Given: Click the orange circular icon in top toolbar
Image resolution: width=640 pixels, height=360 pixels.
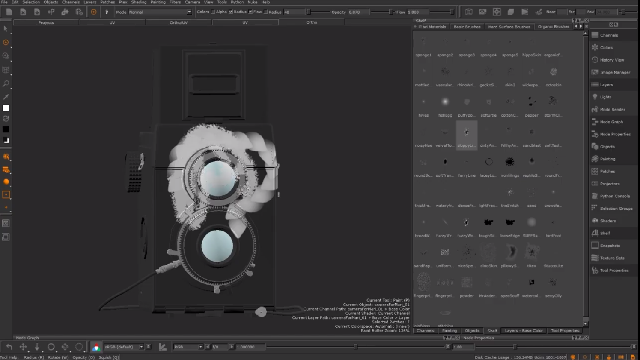Looking at the screenshot, I should [93, 12].
